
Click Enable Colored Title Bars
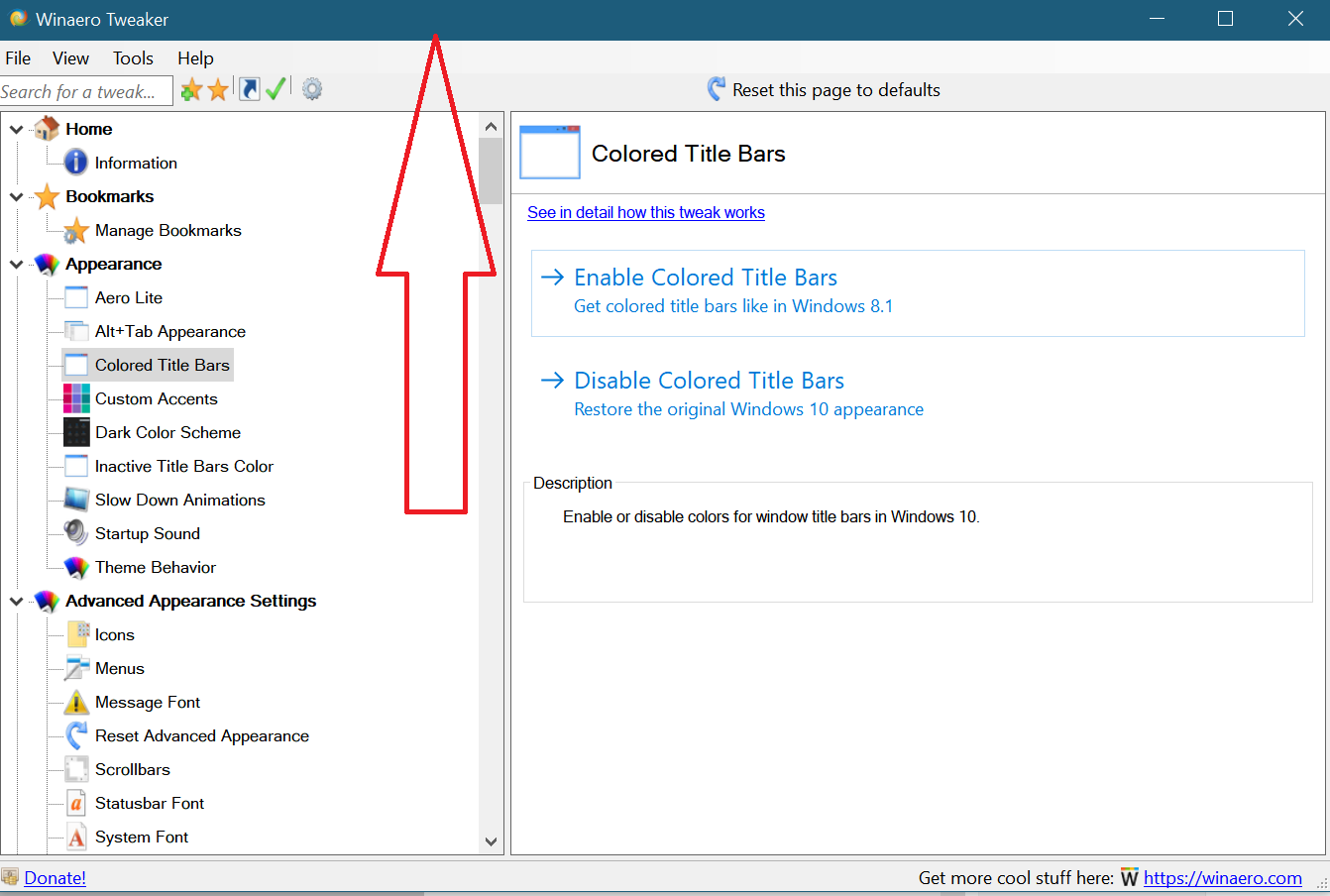point(918,292)
